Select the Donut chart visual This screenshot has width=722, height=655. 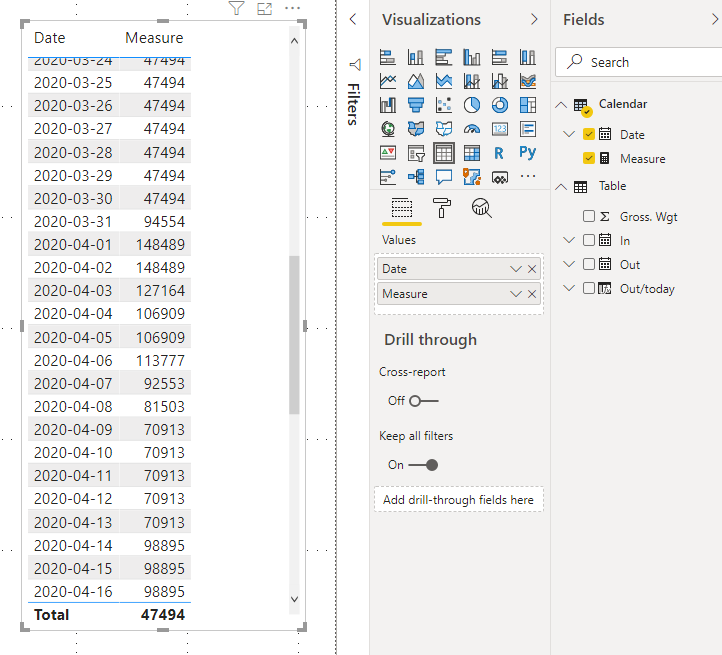coord(500,105)
